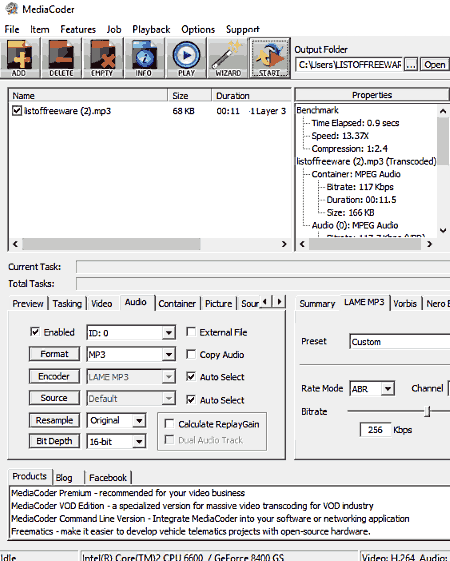The image size is (450, 561).
Task: Click the Resample button
Action: point(54,420)
